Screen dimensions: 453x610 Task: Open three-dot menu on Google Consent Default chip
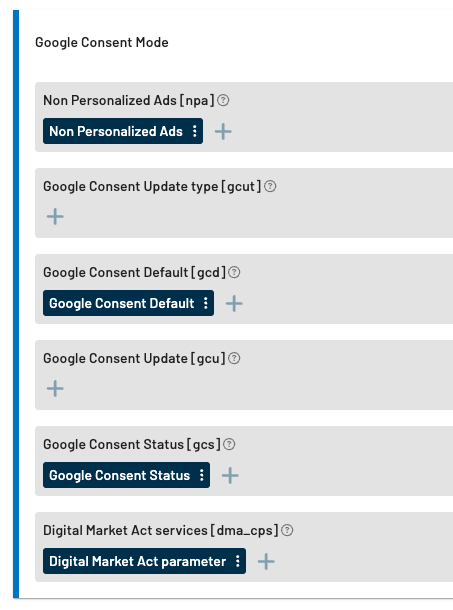pos(205,303)
